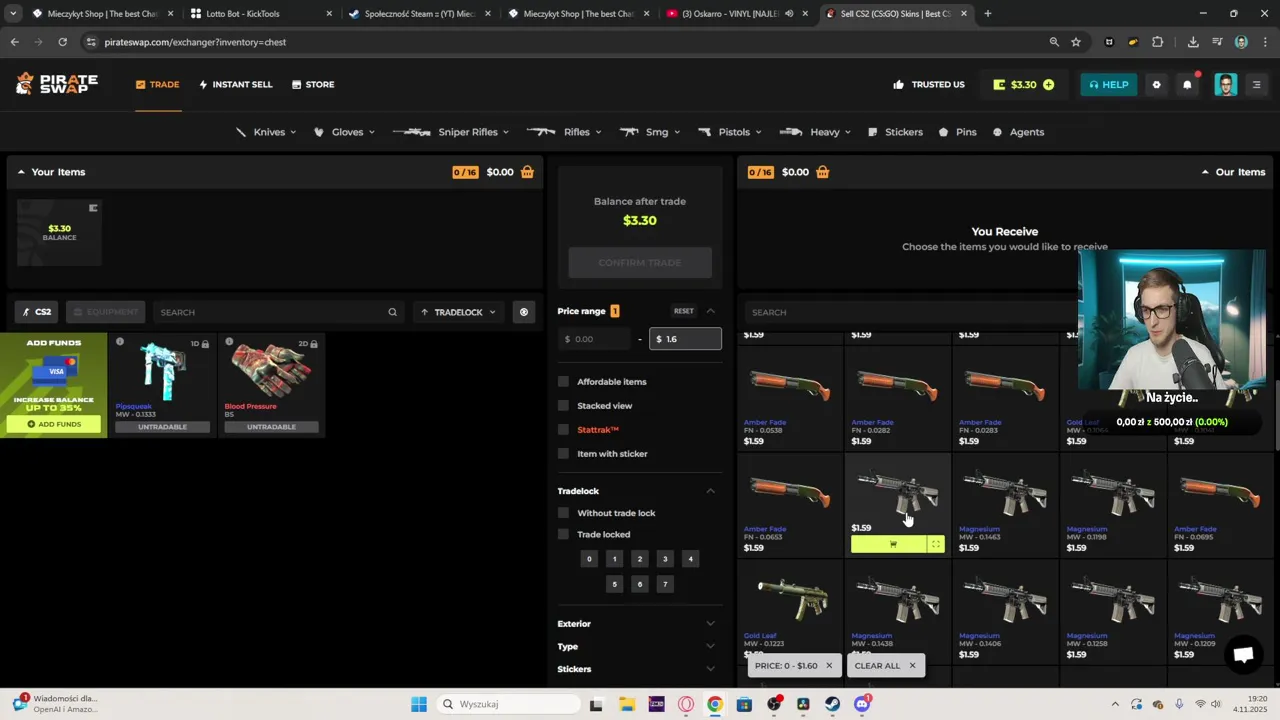The image size is (1280, 720).
Task: Open the Help support button
Action: (1109, 84)
